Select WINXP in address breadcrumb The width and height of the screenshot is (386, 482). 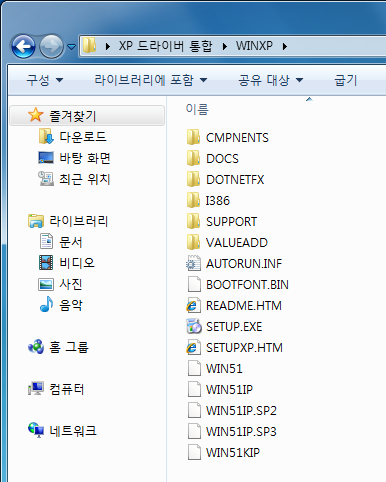coord(254,46)
